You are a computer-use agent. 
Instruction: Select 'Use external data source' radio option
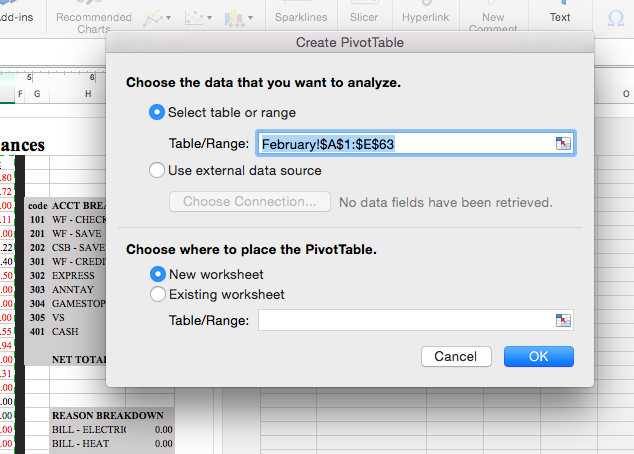pos(157,170)
